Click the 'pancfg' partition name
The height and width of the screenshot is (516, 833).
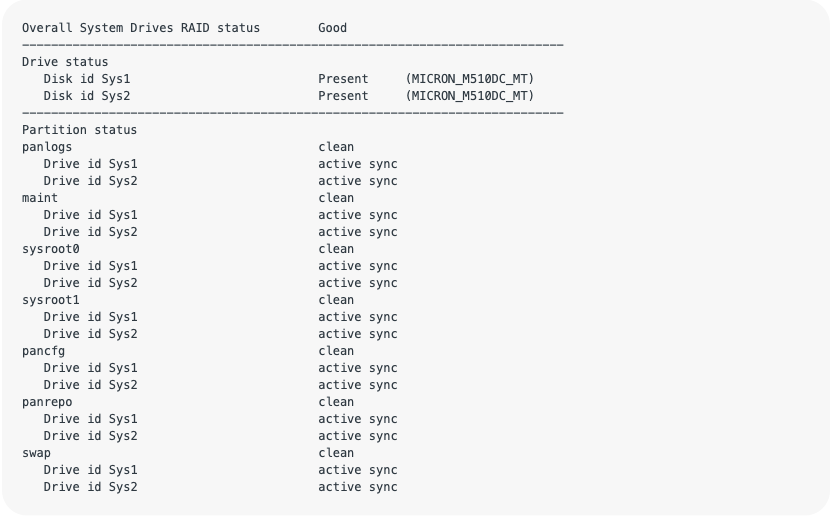tap(43, 351)
